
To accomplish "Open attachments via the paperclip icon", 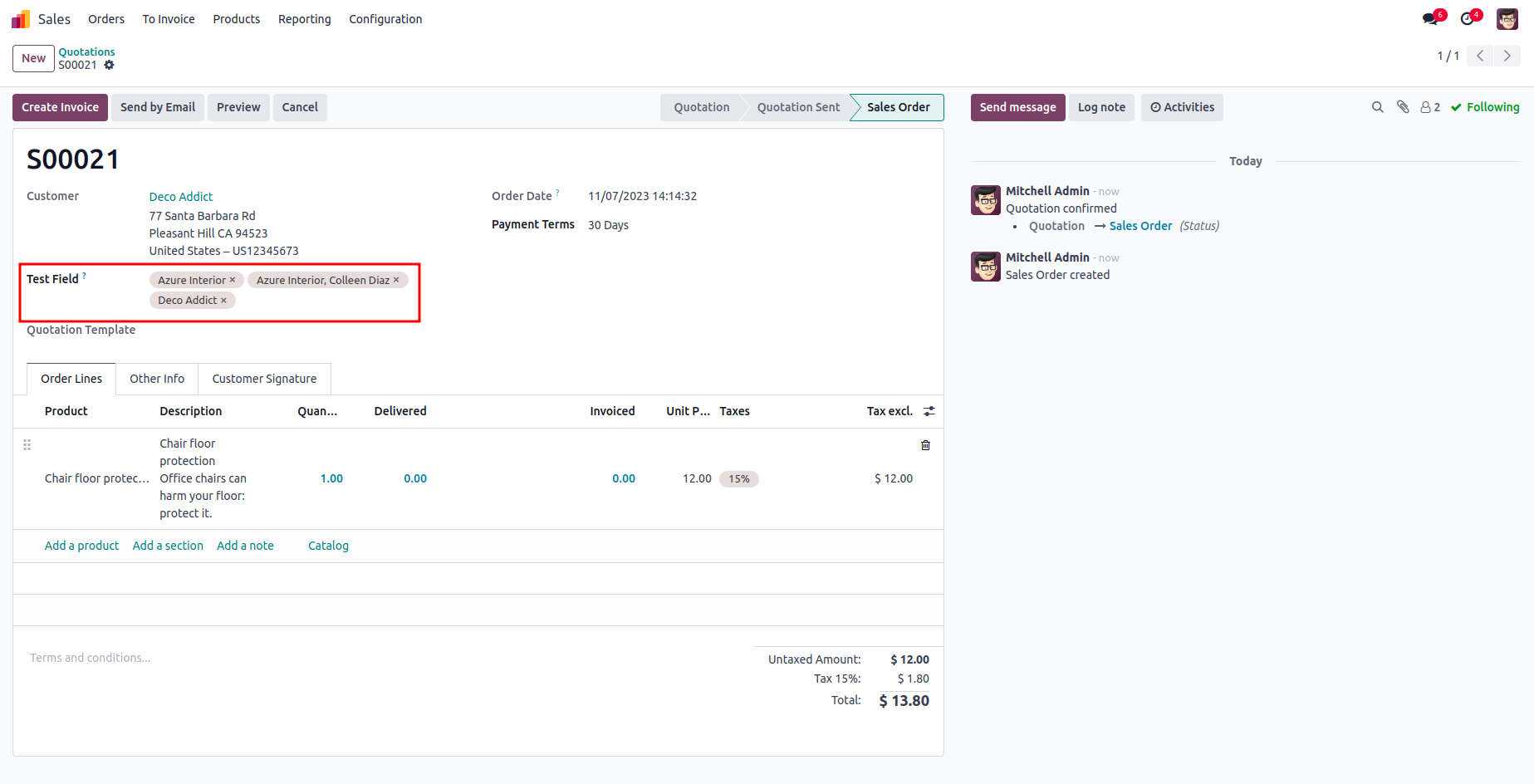I will click(1403, 107).
